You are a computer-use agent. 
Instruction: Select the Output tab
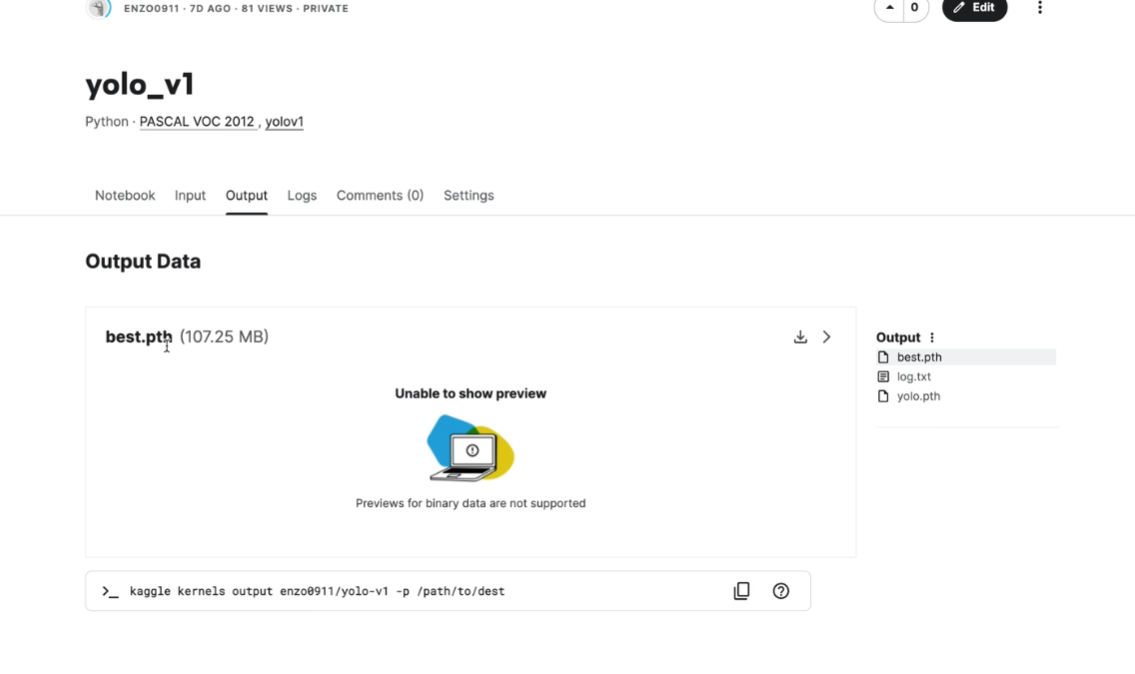[x=246, y=195]
